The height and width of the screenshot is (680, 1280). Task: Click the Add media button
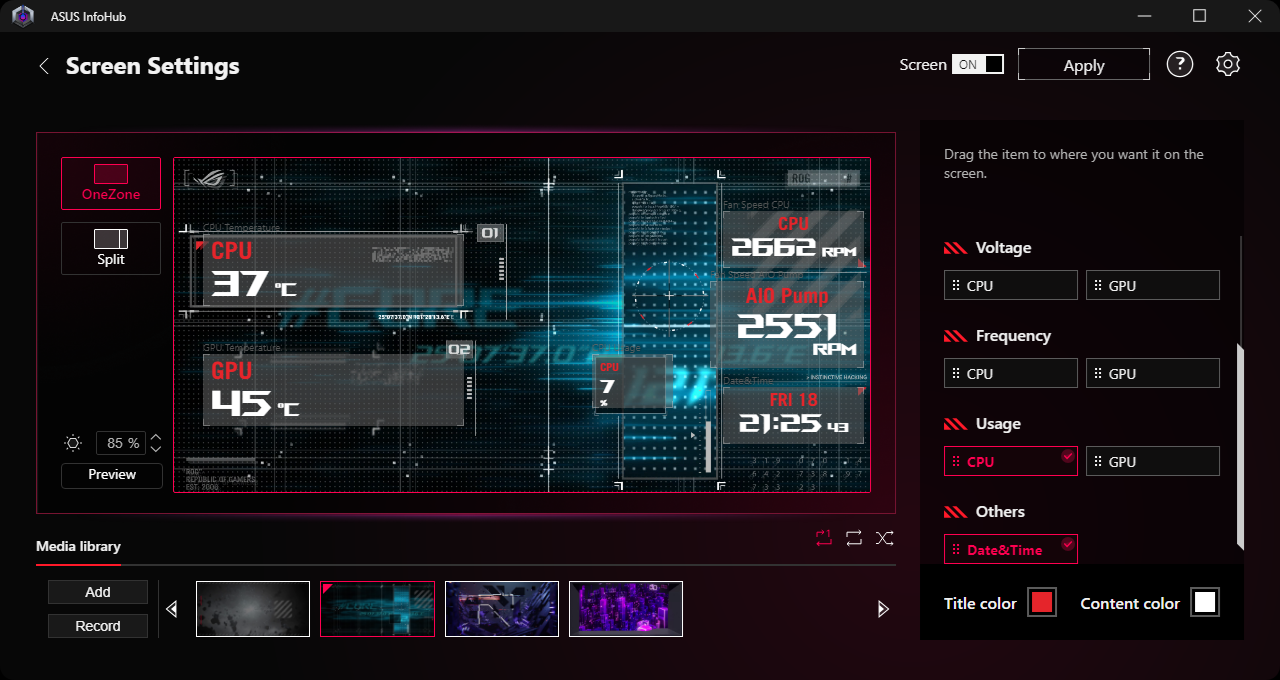(98, 592)
